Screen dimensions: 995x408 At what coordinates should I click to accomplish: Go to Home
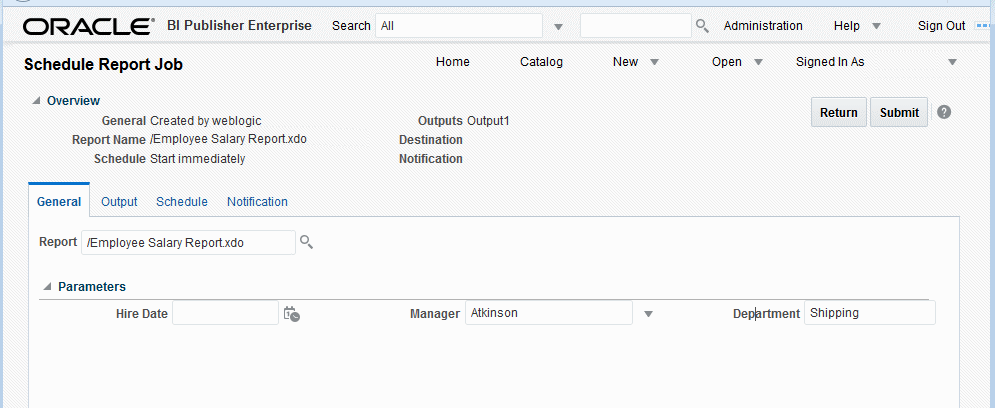pos(452,62)
